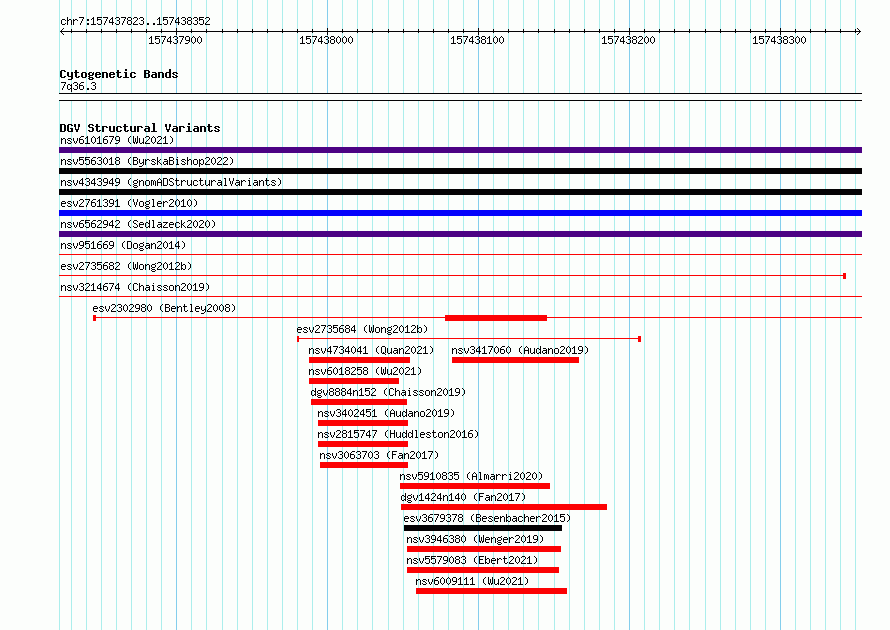Viewport: 890px width, 630px height.
Task: Click the black bar under nsv5563018
Action: pyautogui.click(x=460, y=171)
